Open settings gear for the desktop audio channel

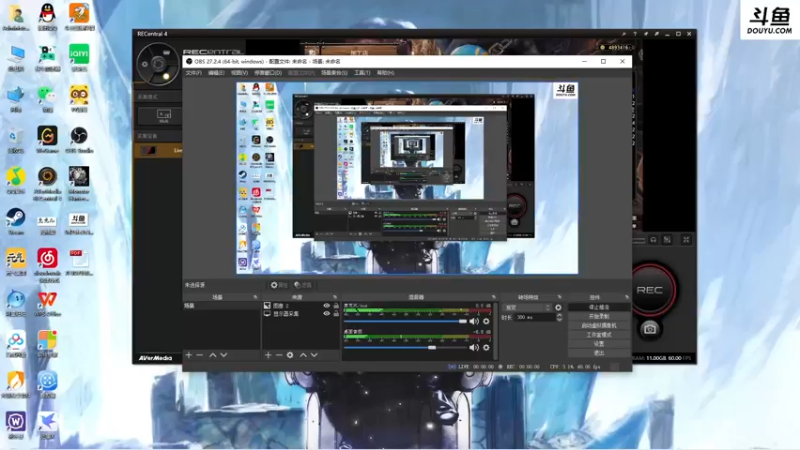coord(486,347)
